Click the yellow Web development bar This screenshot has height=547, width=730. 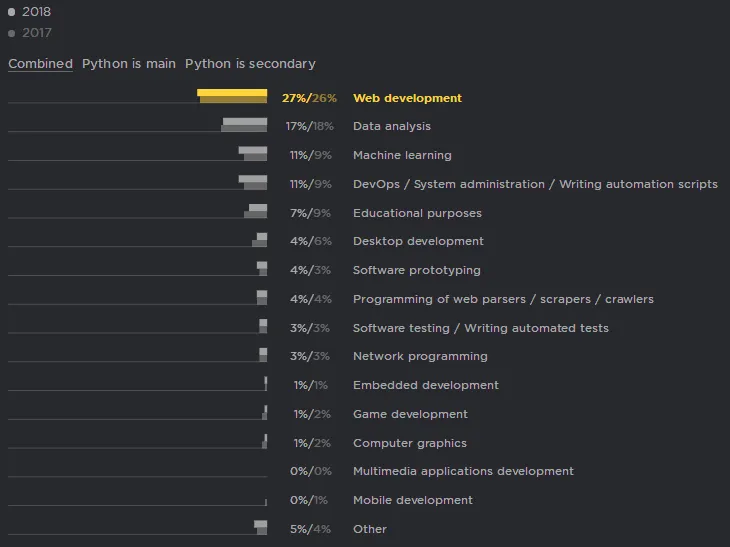232,96
